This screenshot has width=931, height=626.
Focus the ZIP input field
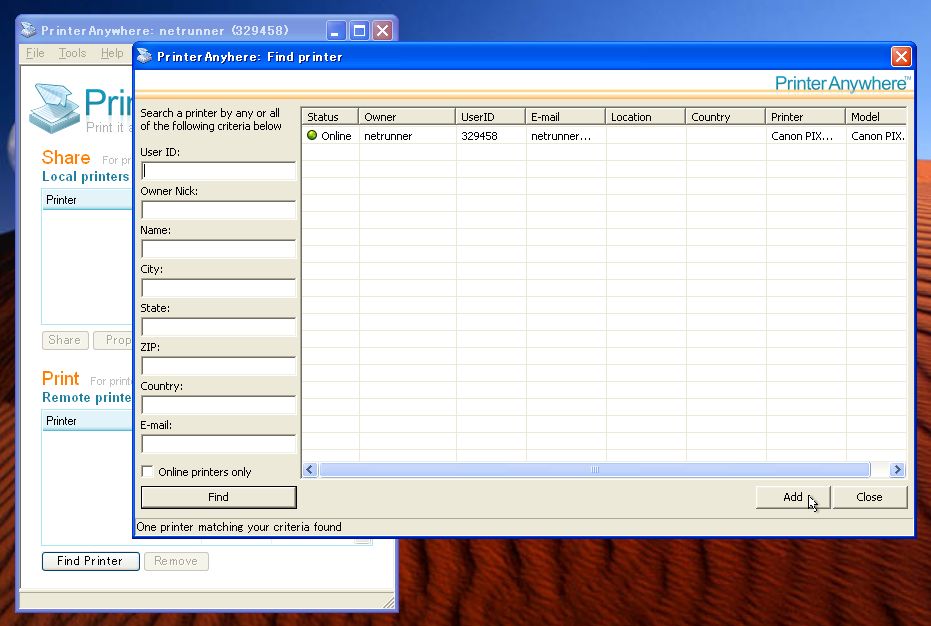tap(218, 366)
